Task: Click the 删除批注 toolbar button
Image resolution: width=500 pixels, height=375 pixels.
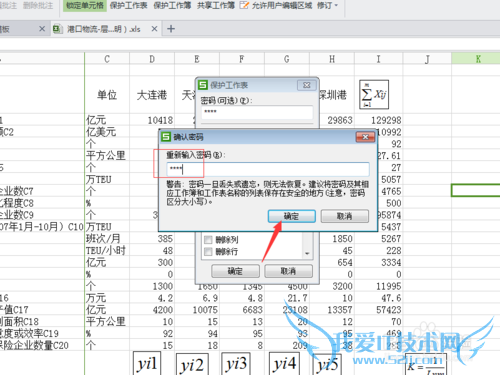Action: click(x=38, y=5)
